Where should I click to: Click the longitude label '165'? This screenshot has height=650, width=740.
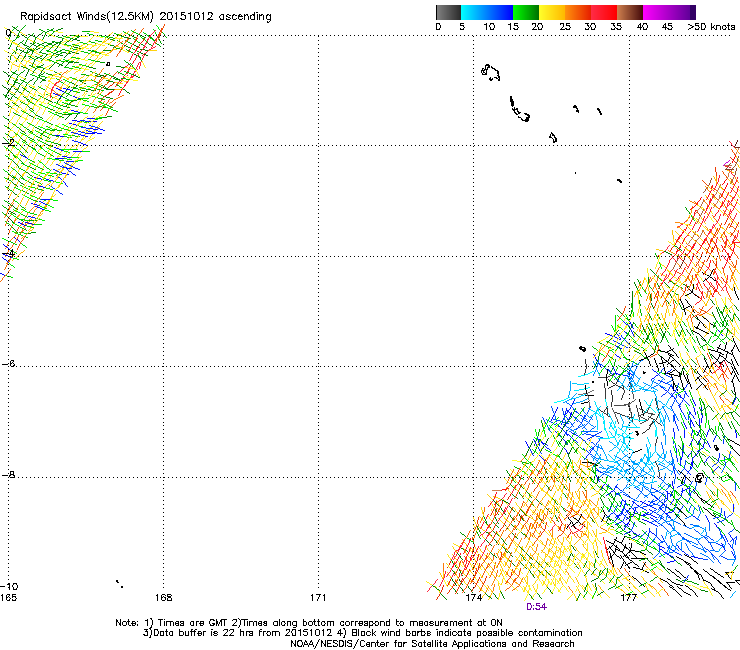click(x=8, y=598)
